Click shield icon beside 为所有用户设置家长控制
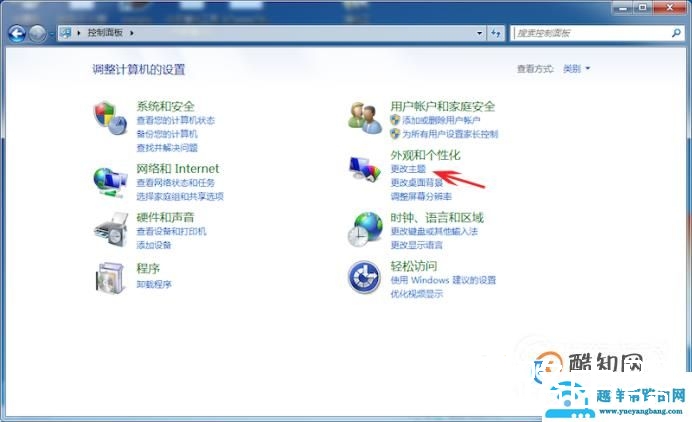 395,133
